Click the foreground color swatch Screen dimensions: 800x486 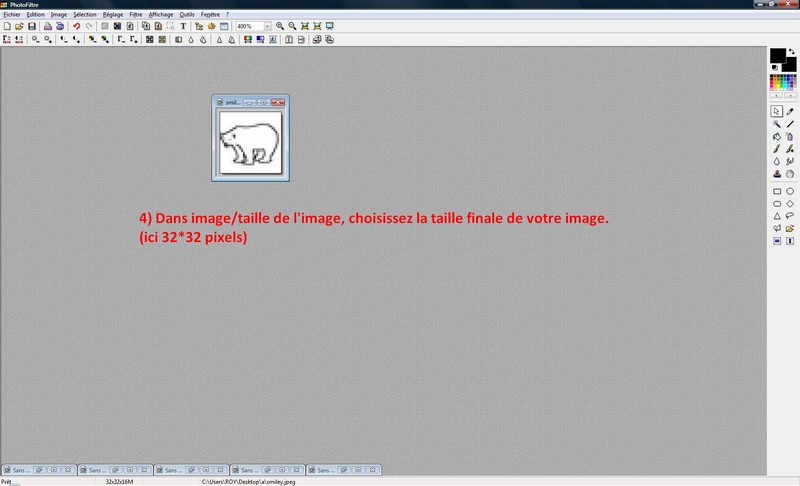pos(777,55)
